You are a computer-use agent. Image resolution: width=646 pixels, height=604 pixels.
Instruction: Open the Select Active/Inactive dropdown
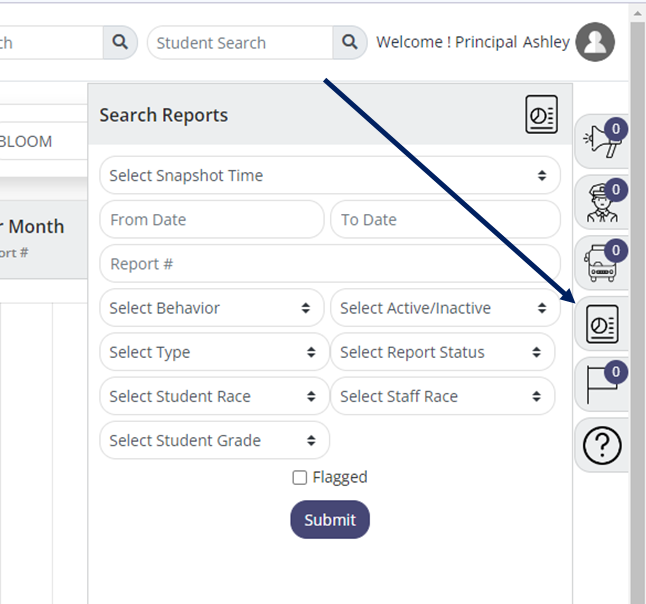pyautogui.click(x=445, y=308)
